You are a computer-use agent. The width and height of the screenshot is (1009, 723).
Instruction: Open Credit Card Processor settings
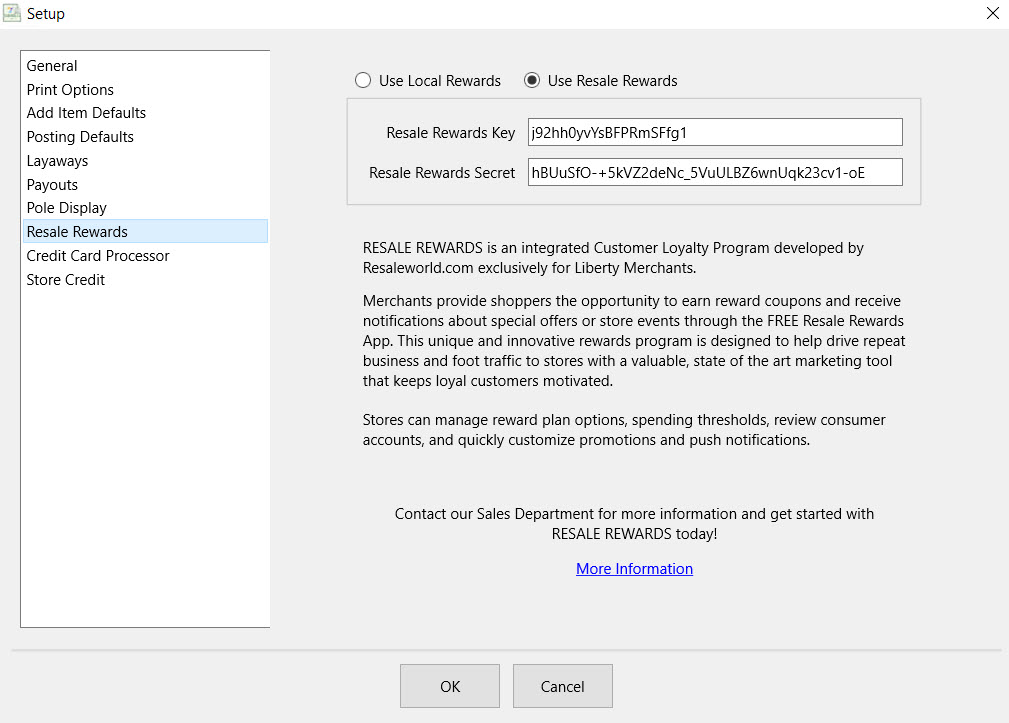click(x=98, y=256)
